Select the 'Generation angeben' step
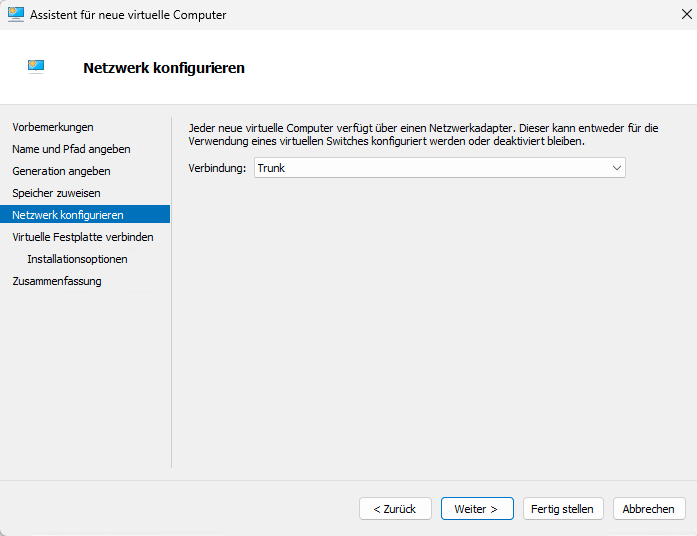The width and height of the screenshot is (697, 536). (x=63, y=171)
